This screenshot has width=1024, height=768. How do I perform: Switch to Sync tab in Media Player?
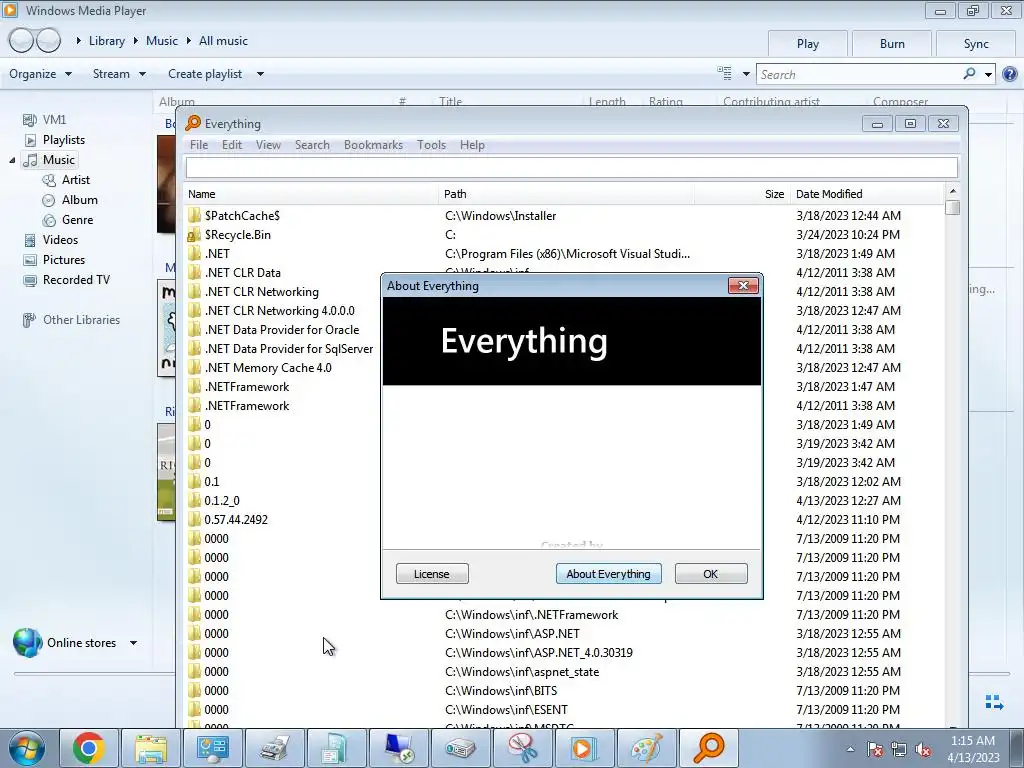[x=976, y=44]
